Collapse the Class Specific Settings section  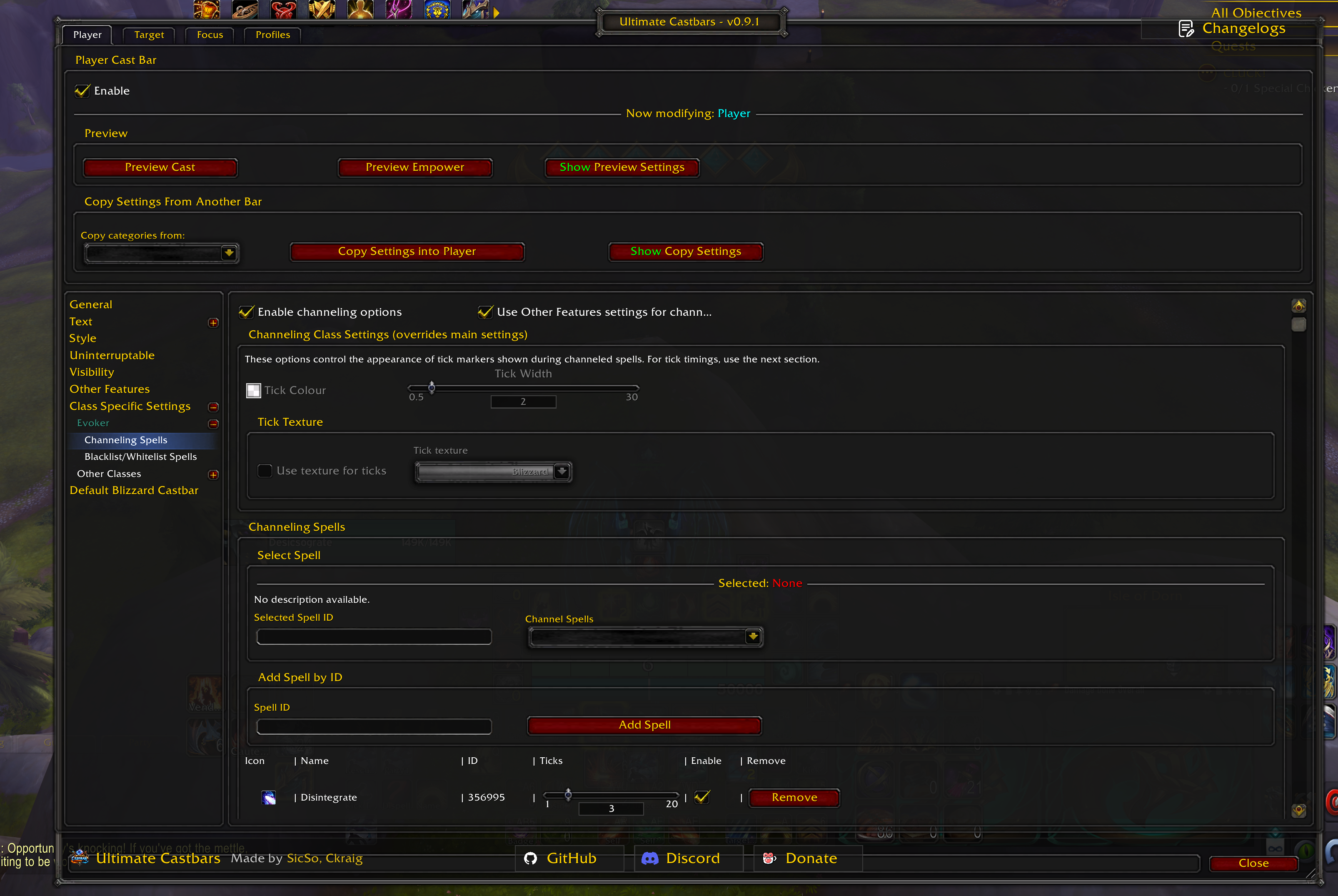213,407
